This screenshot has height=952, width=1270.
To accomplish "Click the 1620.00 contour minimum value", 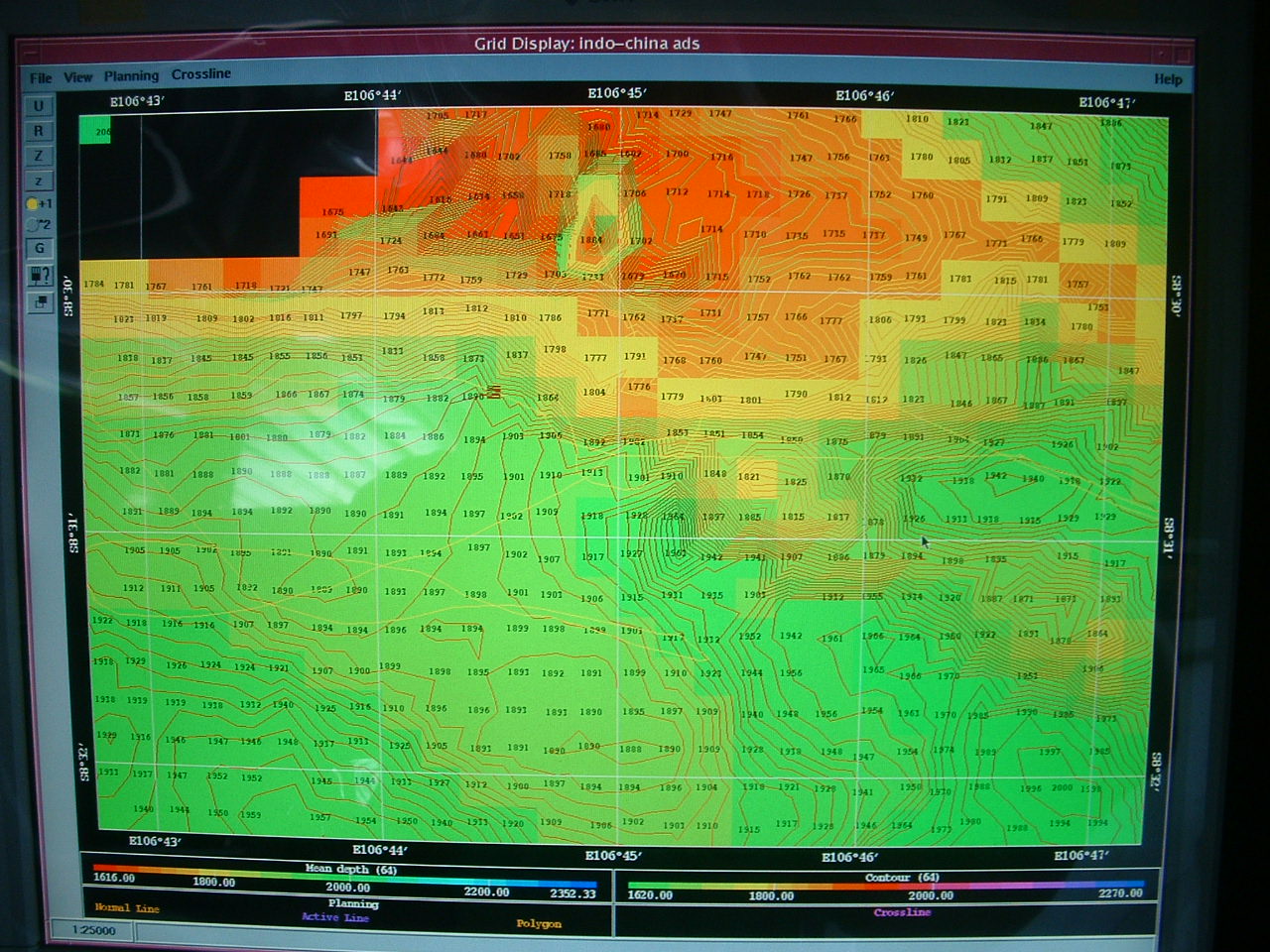I will pyautogui.click(x=650, y=895).
